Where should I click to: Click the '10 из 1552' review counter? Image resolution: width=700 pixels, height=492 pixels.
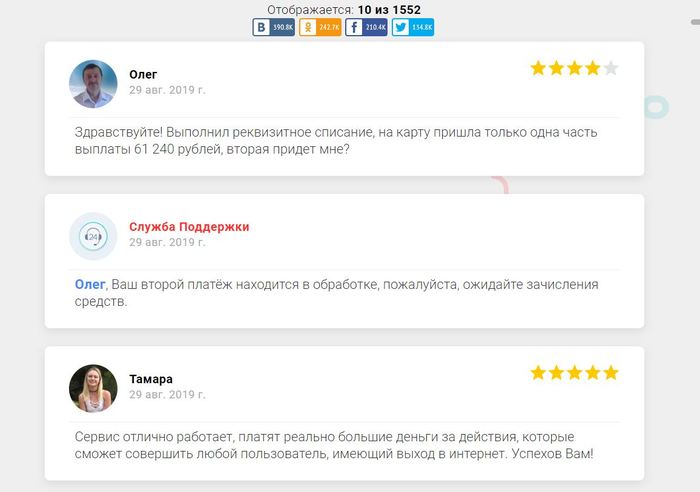(389, 9)
